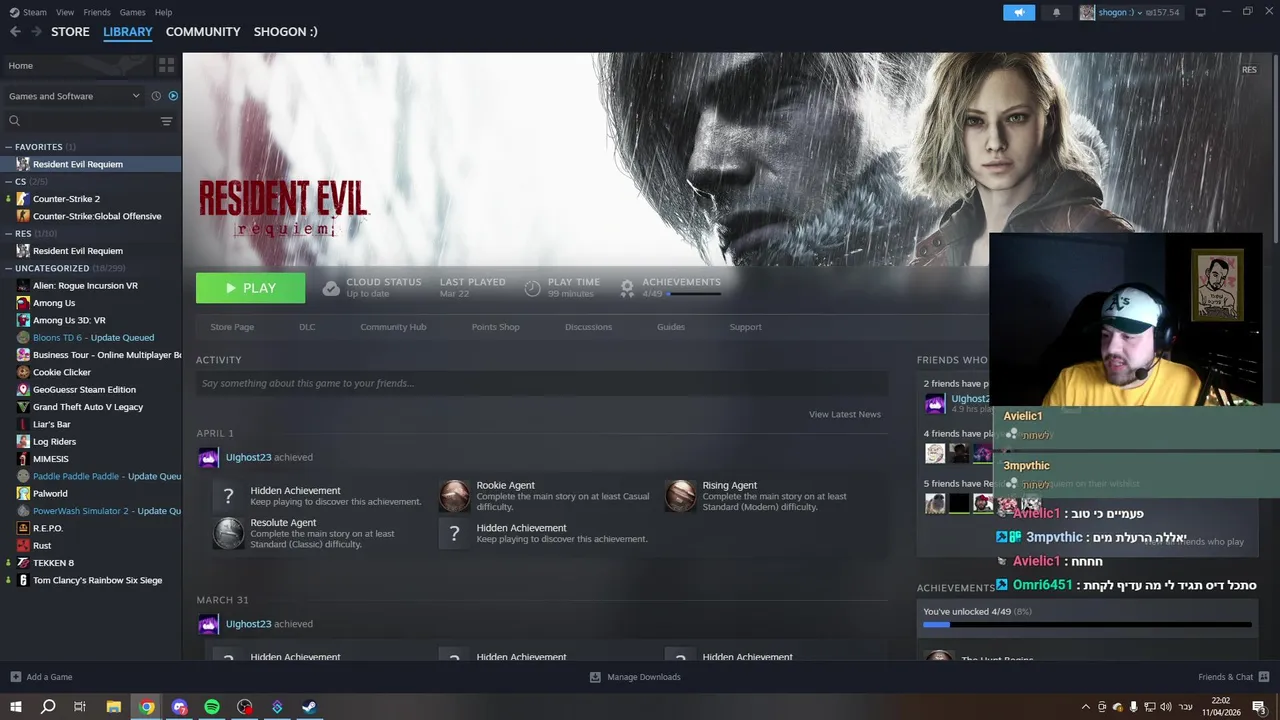Open Chrome from the taskbar
The width and height of the screenshot is (1280, 720).
147,707
